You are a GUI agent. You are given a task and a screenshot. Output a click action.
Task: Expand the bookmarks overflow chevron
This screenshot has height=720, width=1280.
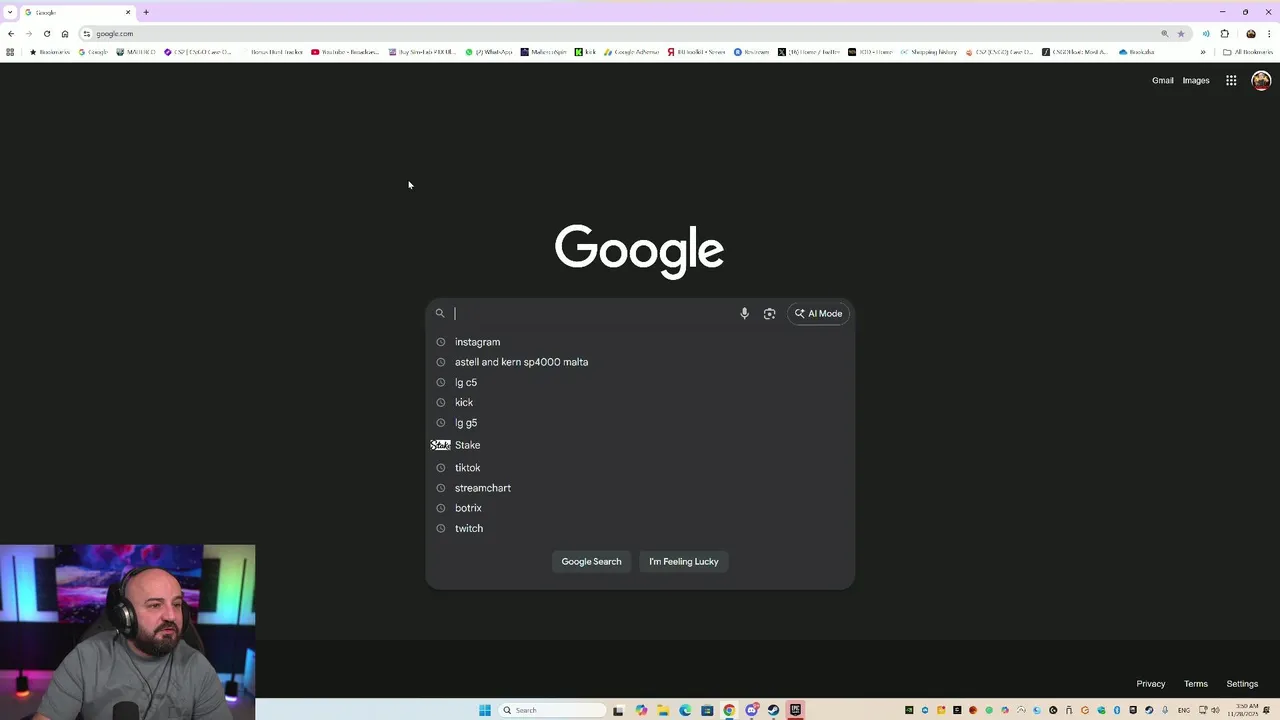coord(1203,52)
